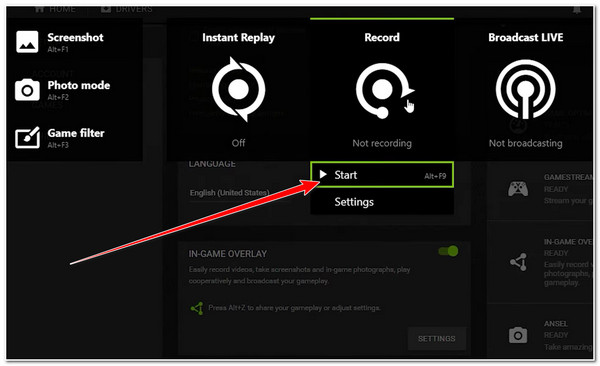This screenshot has width=600, height=366.
Task: Click the ANSEL entry text
Action: point(556,324)
